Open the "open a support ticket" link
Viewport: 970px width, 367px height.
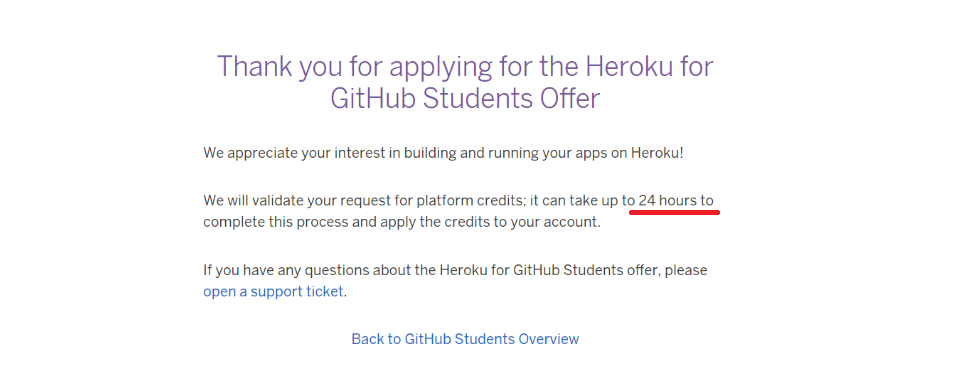[x=273, y=291]
